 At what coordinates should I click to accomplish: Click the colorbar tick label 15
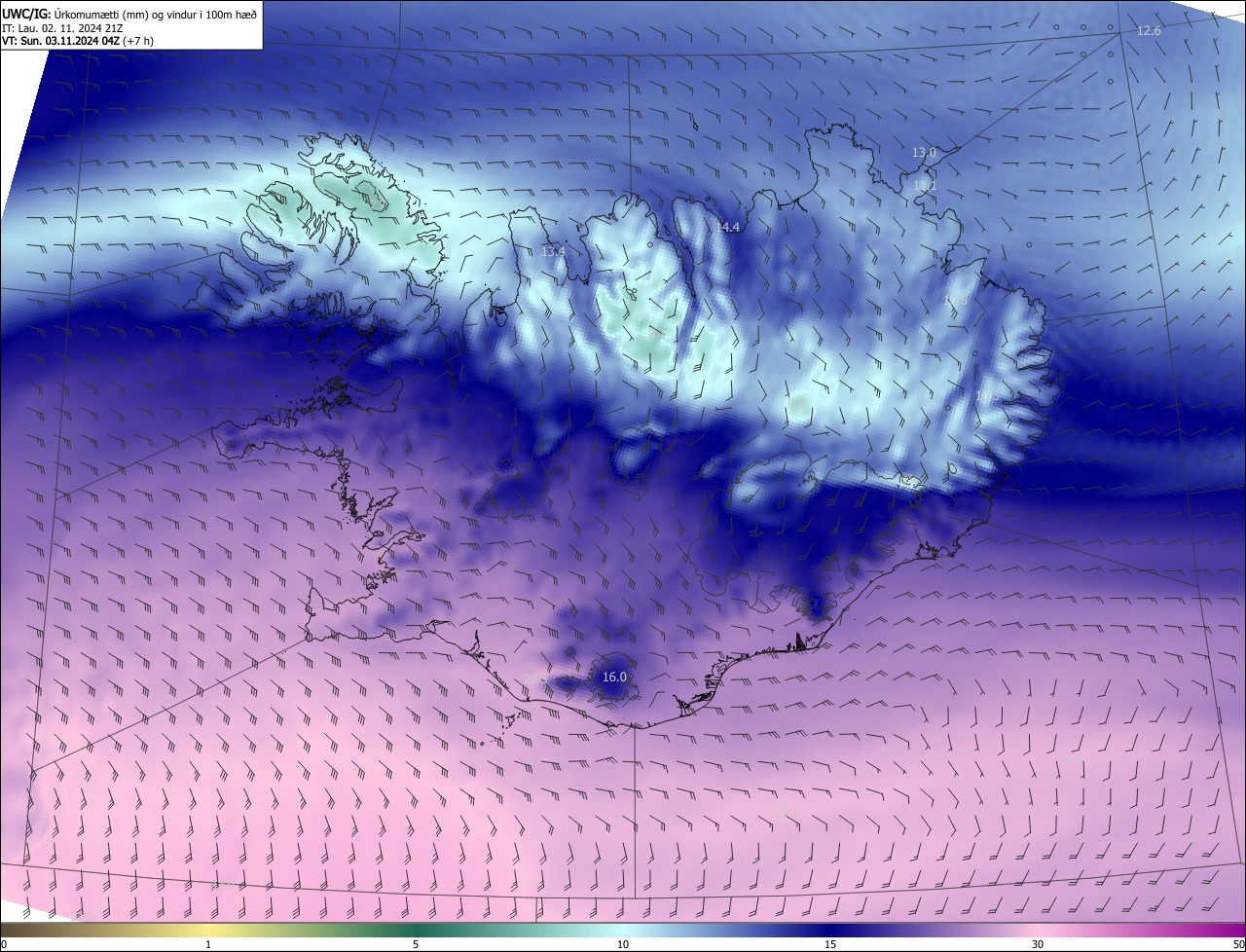click(x=830, y=944)
